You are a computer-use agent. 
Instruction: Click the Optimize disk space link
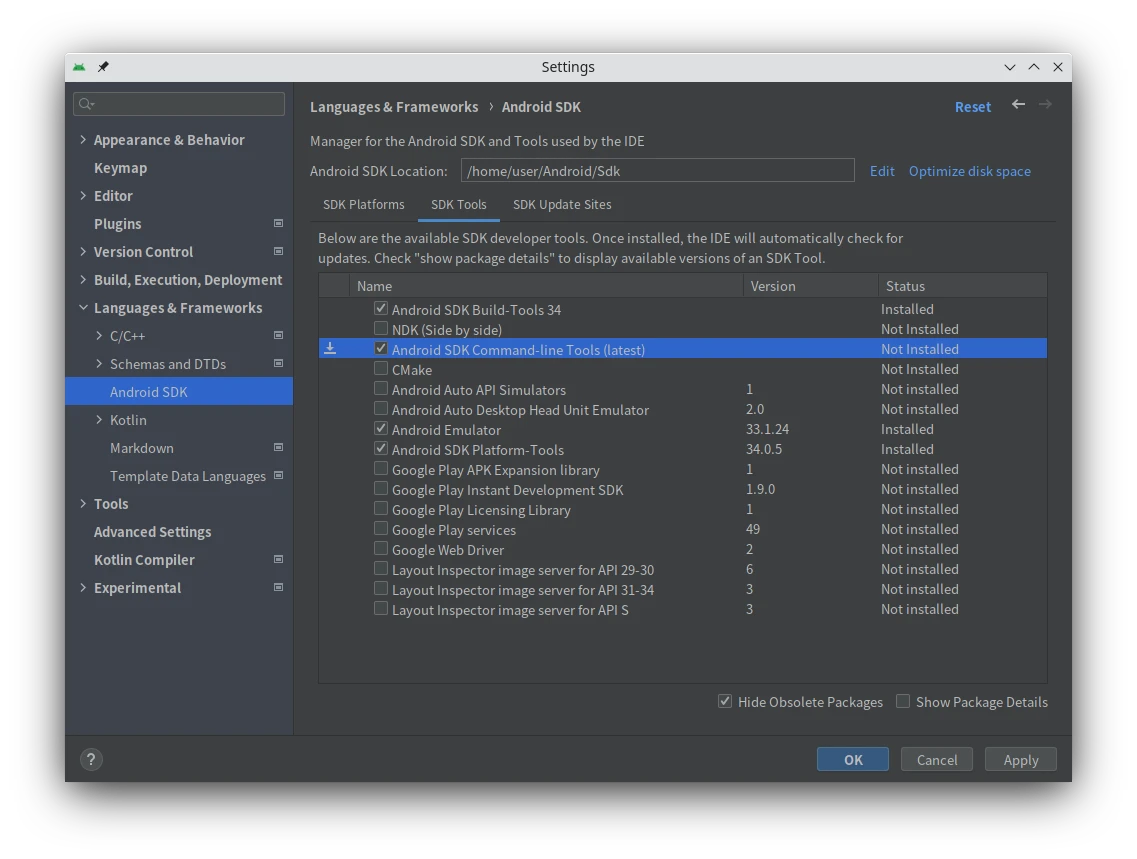pos(969,171)
